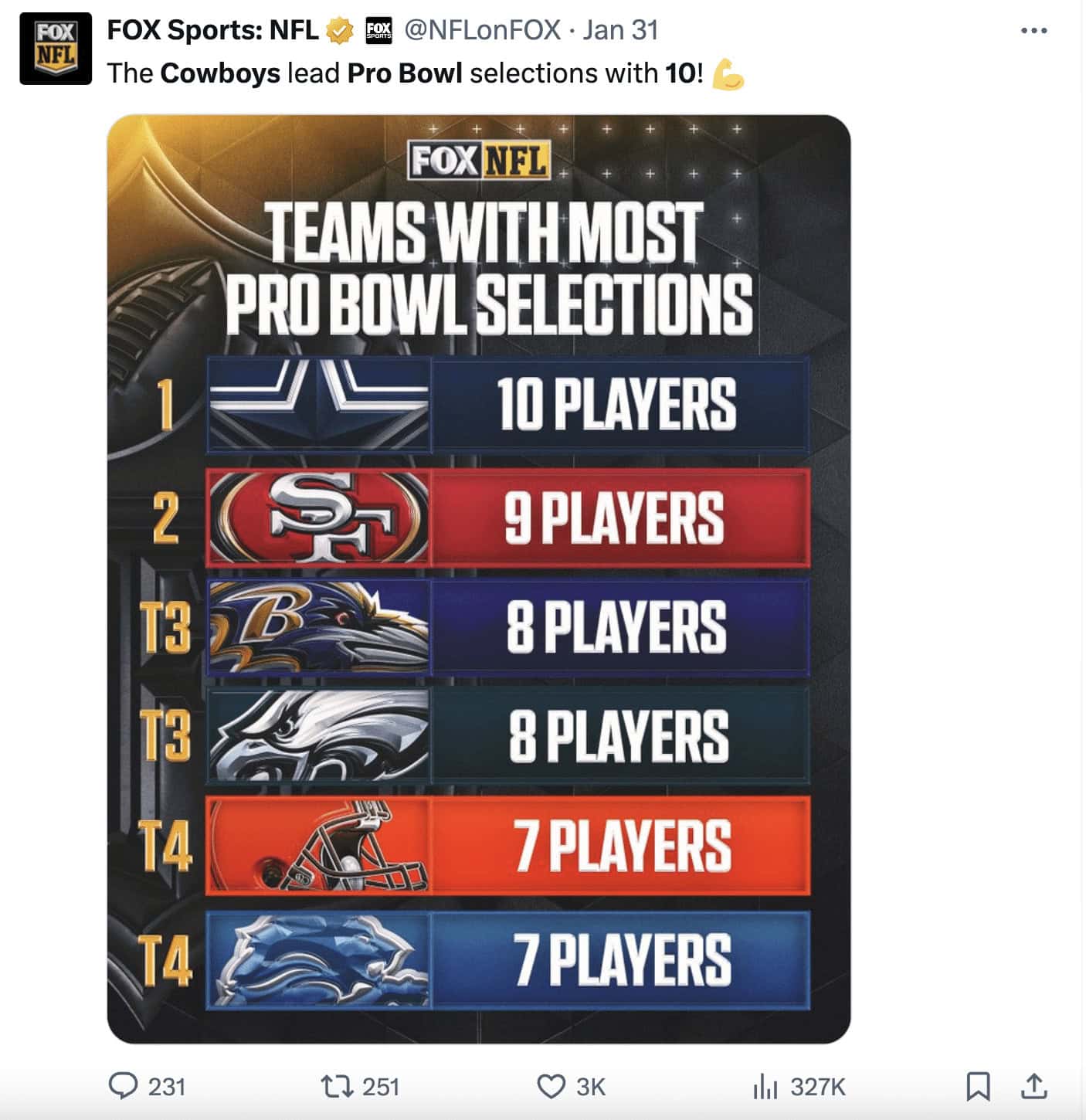This screenshot has height=1120, width=1086.
Task: Click the Cowboys star logo in the graphic
Action: 319,402
